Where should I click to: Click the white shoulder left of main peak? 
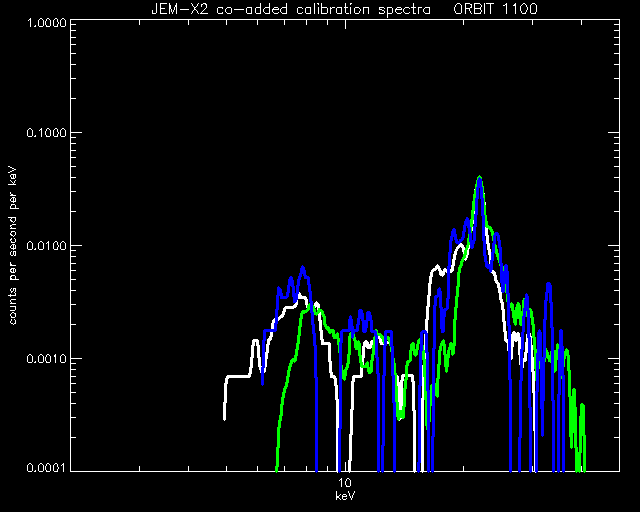pos(436,267)
